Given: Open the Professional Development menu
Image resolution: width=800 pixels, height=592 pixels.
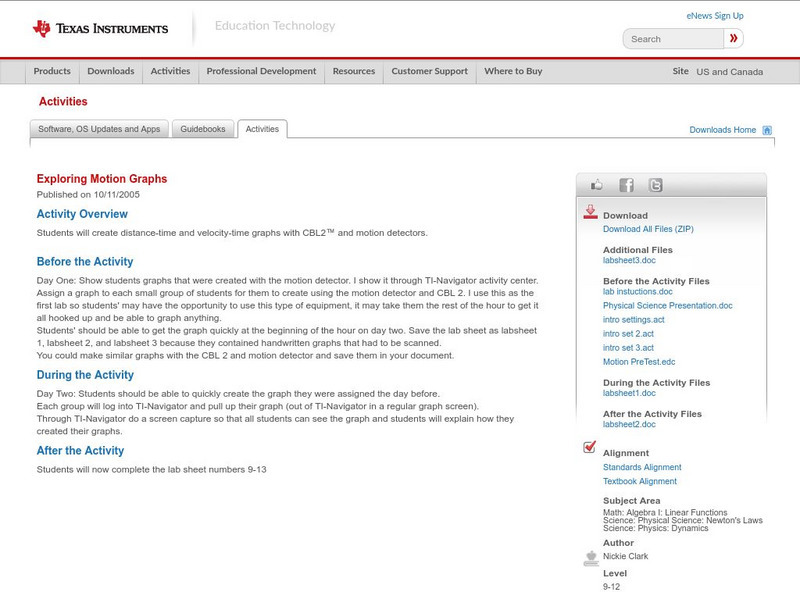Looking at the screenshot, I should (x=261, y=71).
